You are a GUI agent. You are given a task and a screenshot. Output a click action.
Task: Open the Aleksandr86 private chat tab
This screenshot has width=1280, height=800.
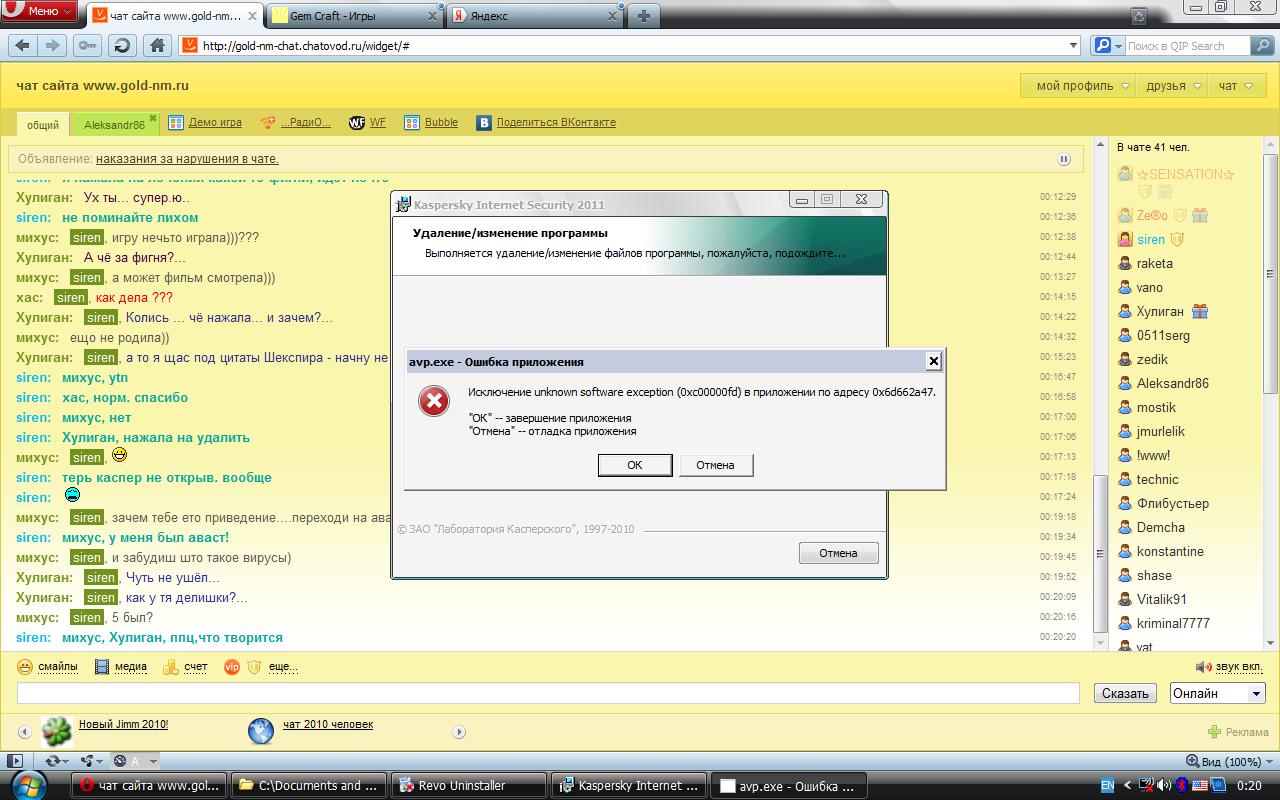tap(114, 125)
